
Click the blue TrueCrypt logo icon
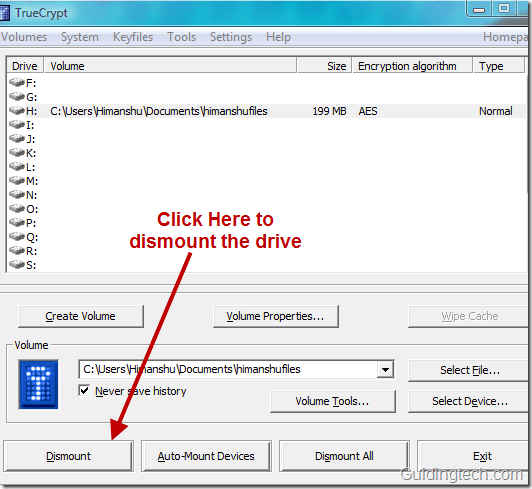(39, 384)
